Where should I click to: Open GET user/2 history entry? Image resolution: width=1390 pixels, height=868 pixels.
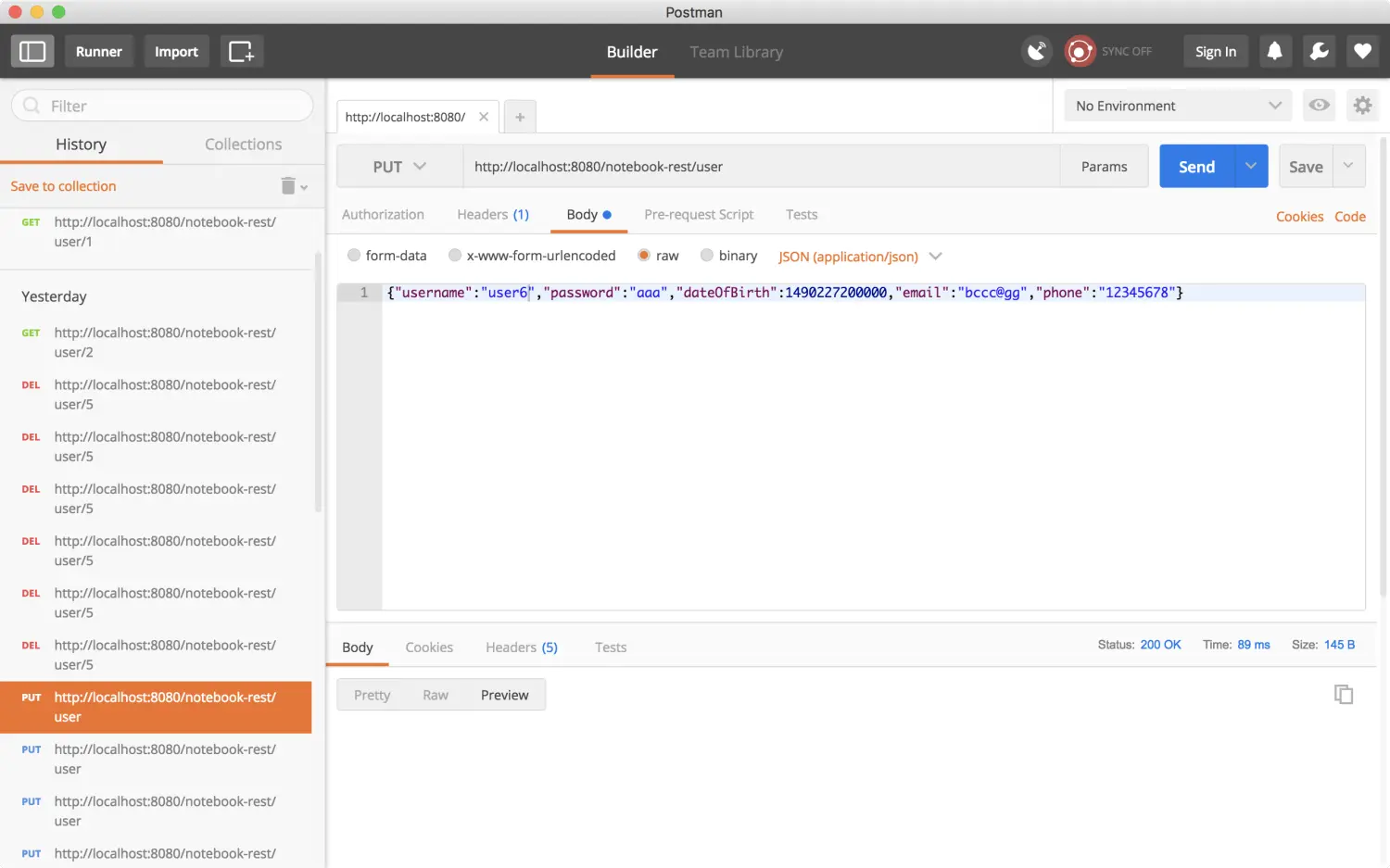click(156, 342)
